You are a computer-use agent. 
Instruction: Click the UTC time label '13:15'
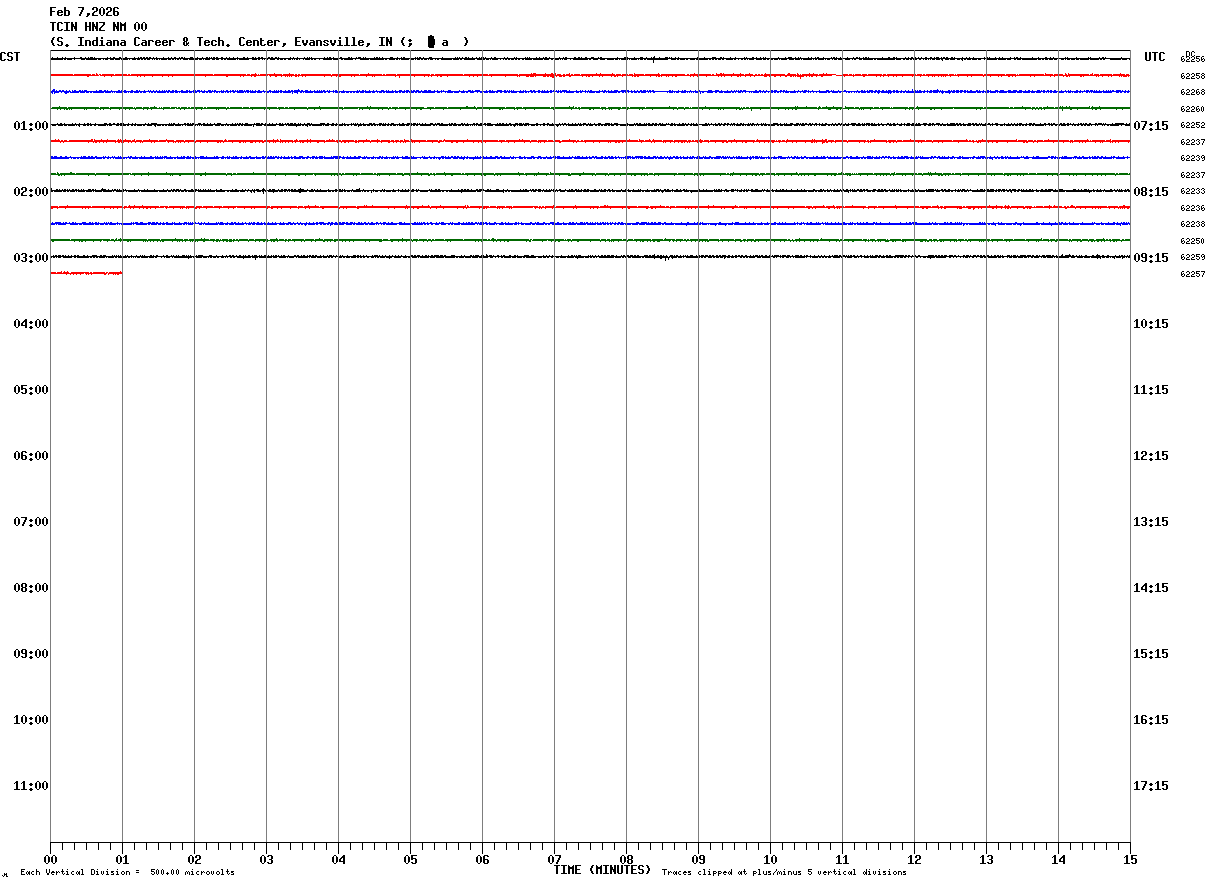(x=1151, y=522)
